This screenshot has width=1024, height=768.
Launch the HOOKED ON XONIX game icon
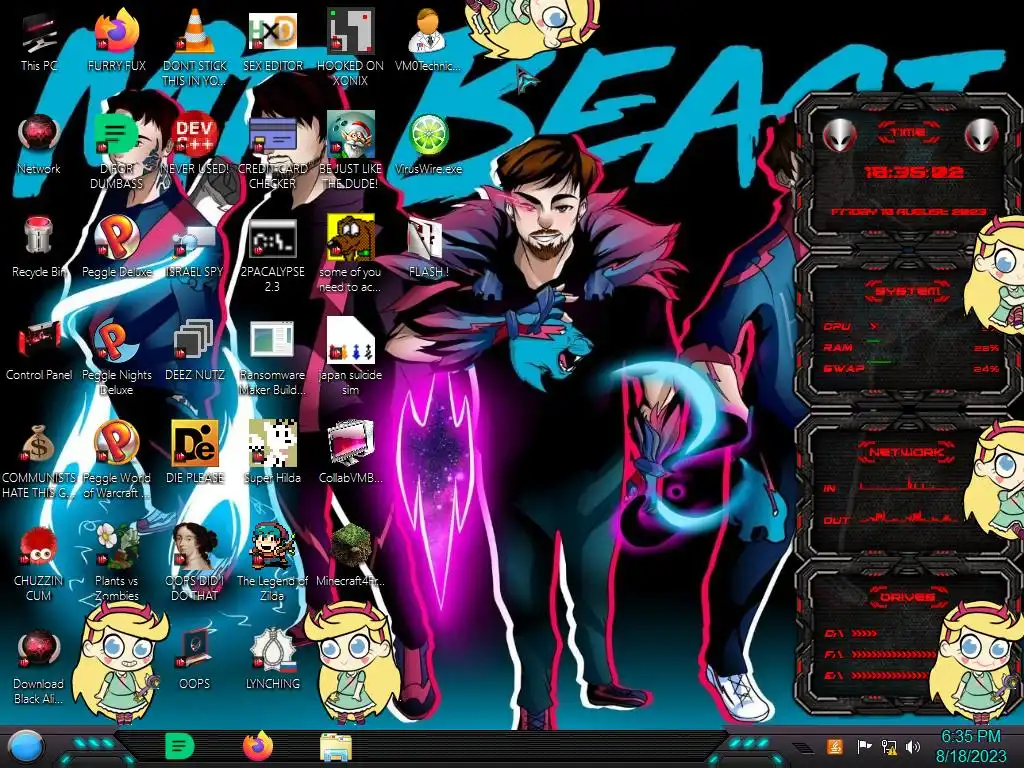350,46
